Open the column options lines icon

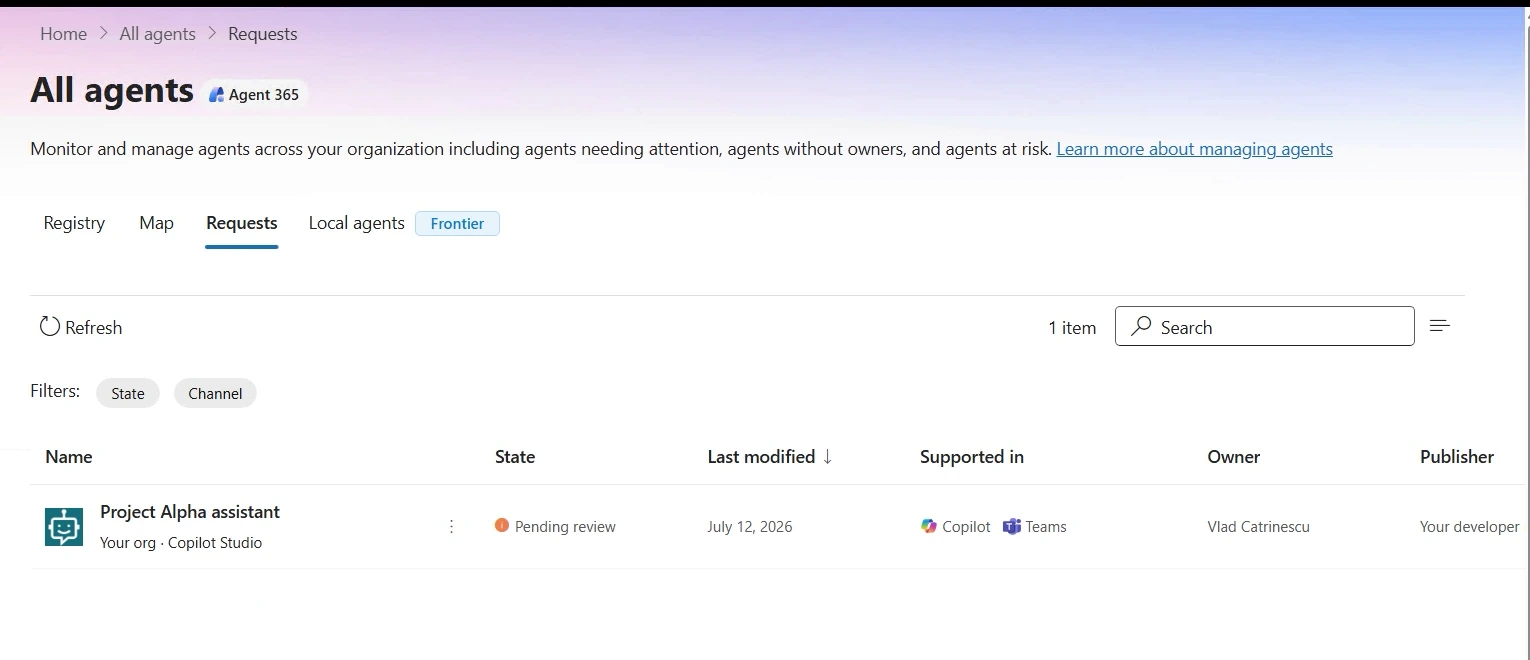click(1440, 325)
